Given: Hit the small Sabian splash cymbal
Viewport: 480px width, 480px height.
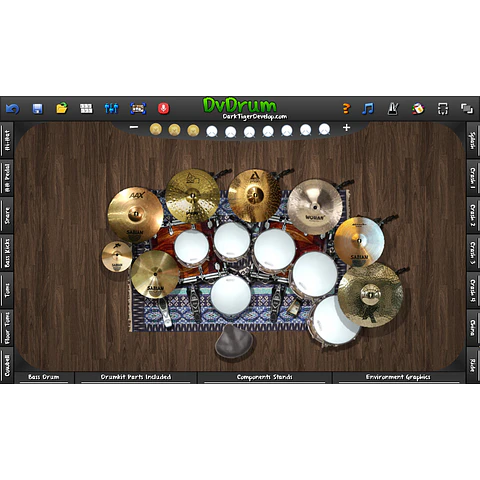Looking at the screenshot, I should click(x=117, y=256).
